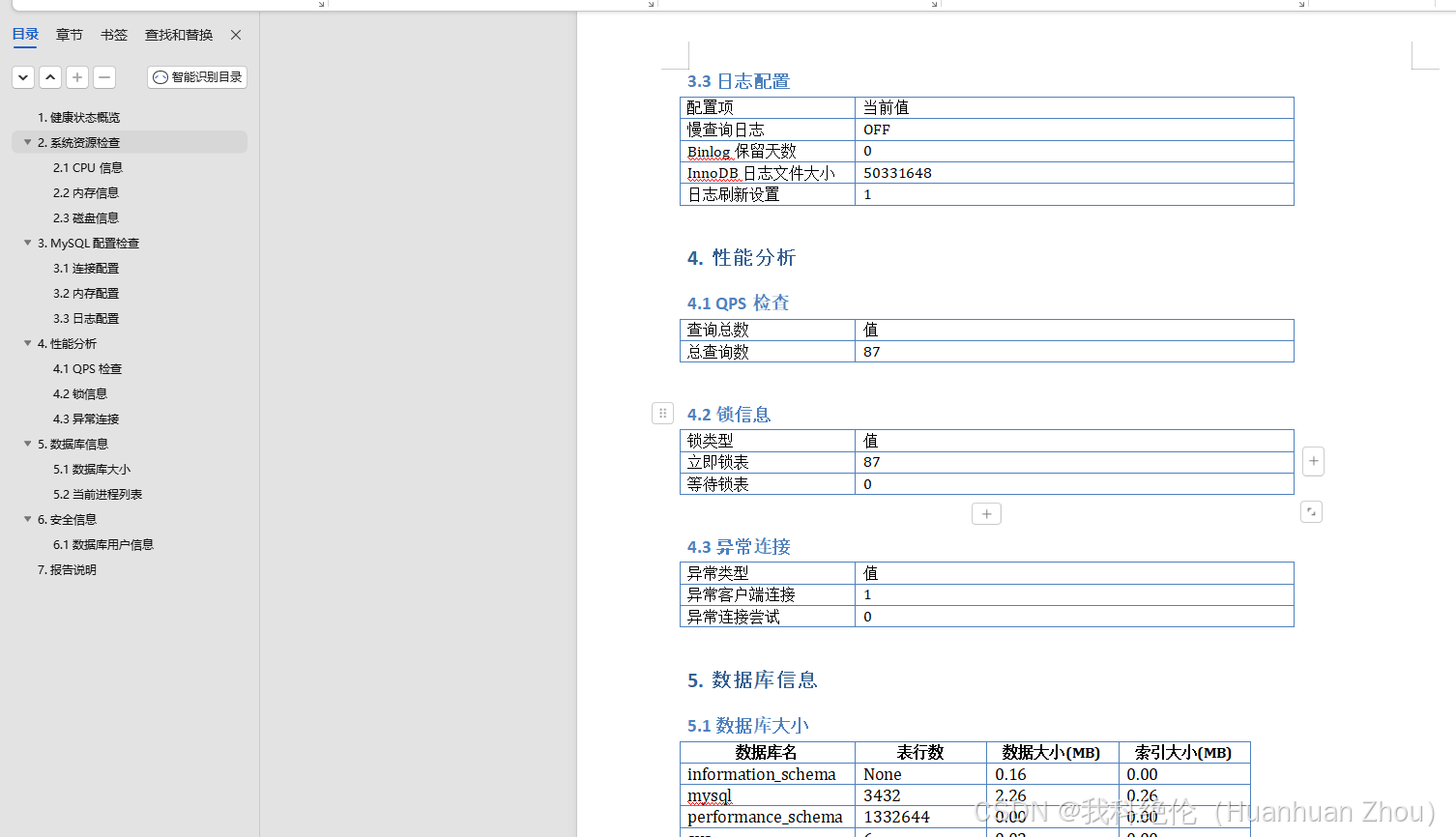The height and width of the screenshot is (837, 1456).
Task: Click the up chevron outline button
Action: pos(50,77)
